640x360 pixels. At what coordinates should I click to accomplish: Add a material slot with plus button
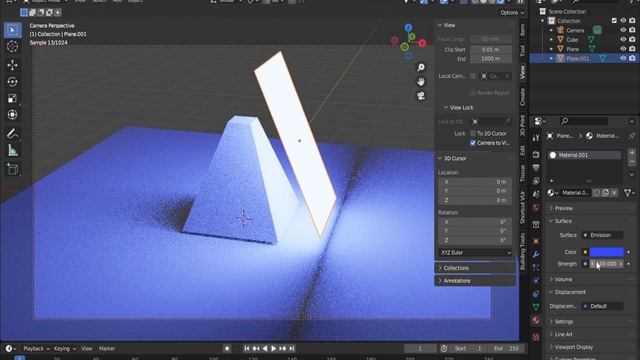click(632, 152)
